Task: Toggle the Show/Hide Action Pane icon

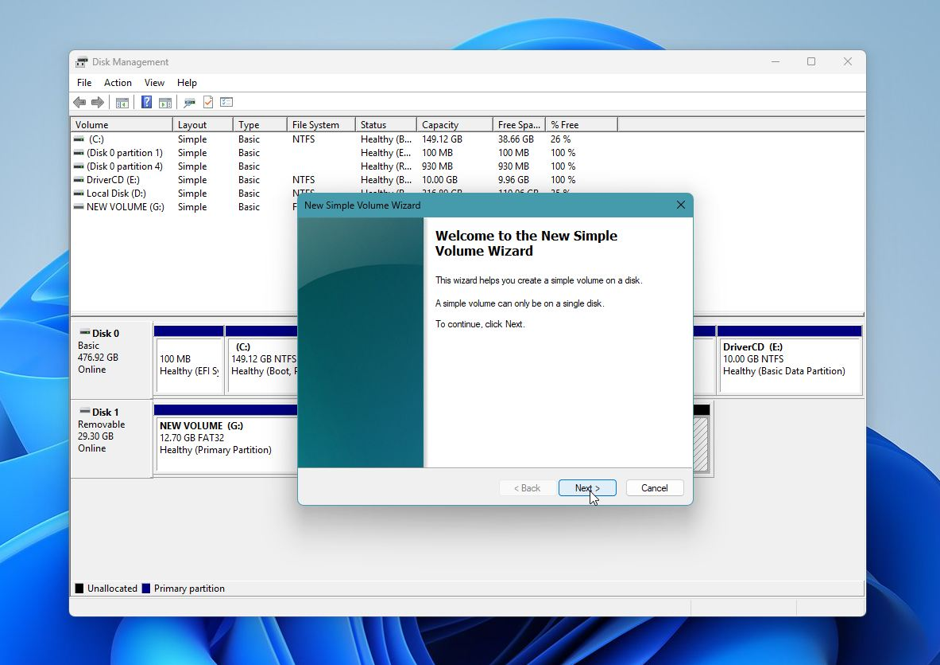Action: point(165,103)
